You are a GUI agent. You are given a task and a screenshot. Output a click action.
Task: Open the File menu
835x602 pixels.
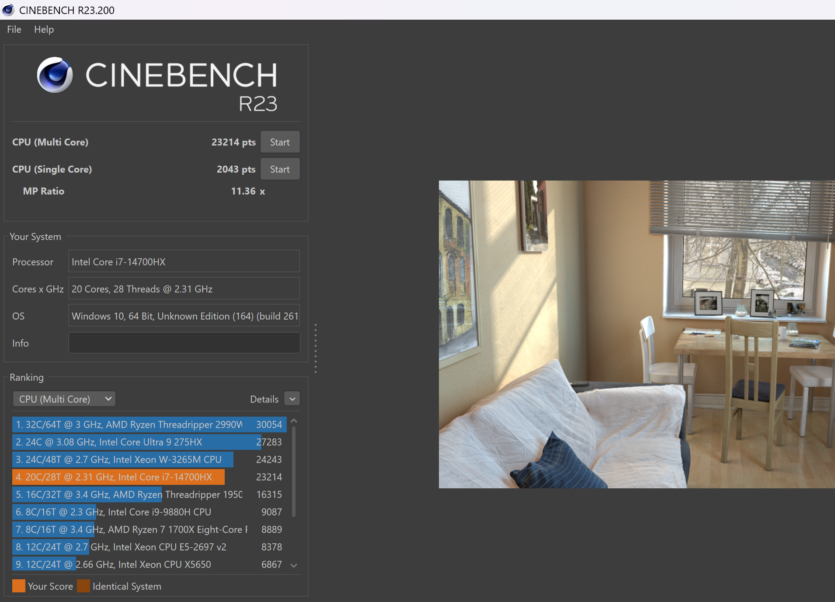point(14,29)
